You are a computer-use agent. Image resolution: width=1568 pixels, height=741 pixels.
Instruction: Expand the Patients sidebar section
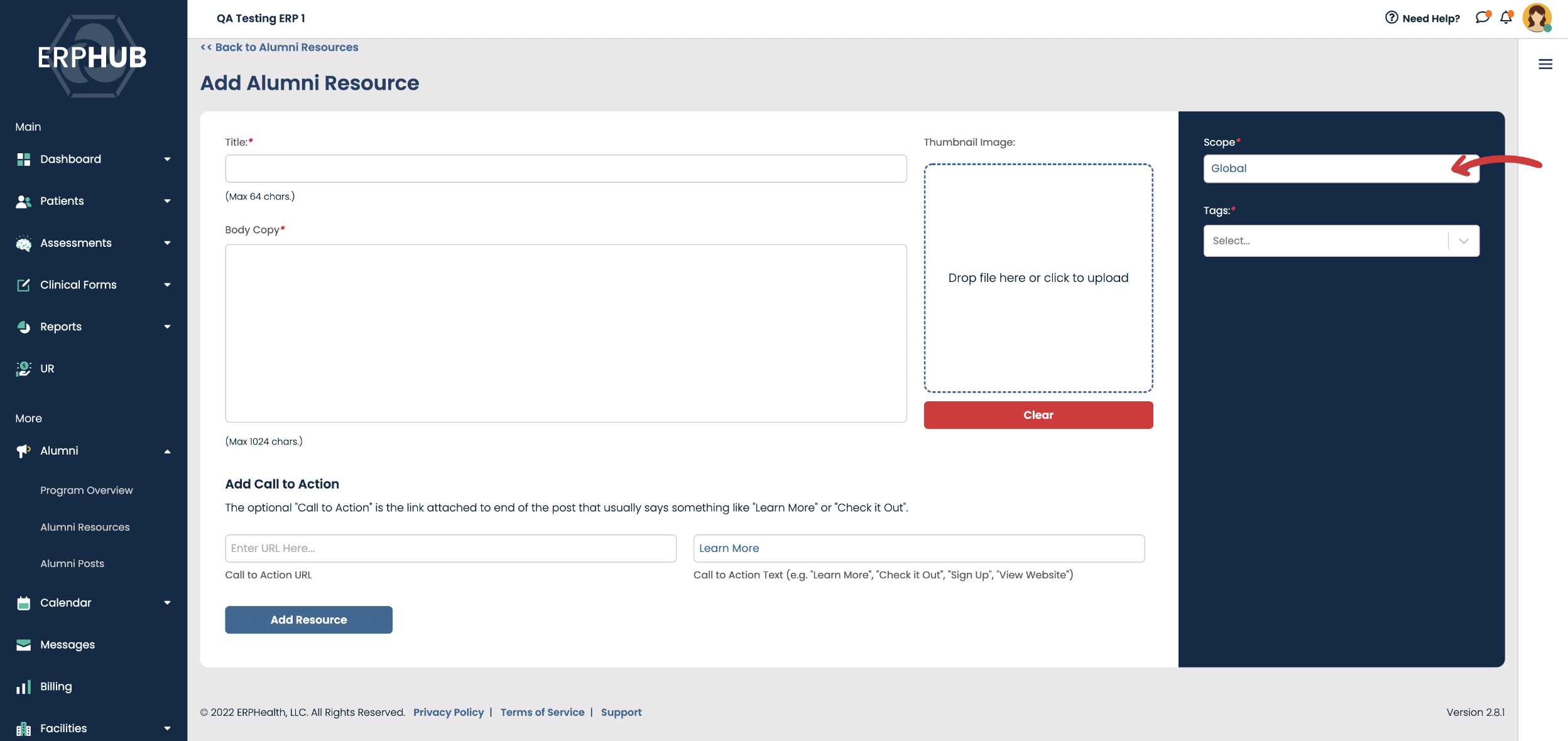tap(167, 202)
